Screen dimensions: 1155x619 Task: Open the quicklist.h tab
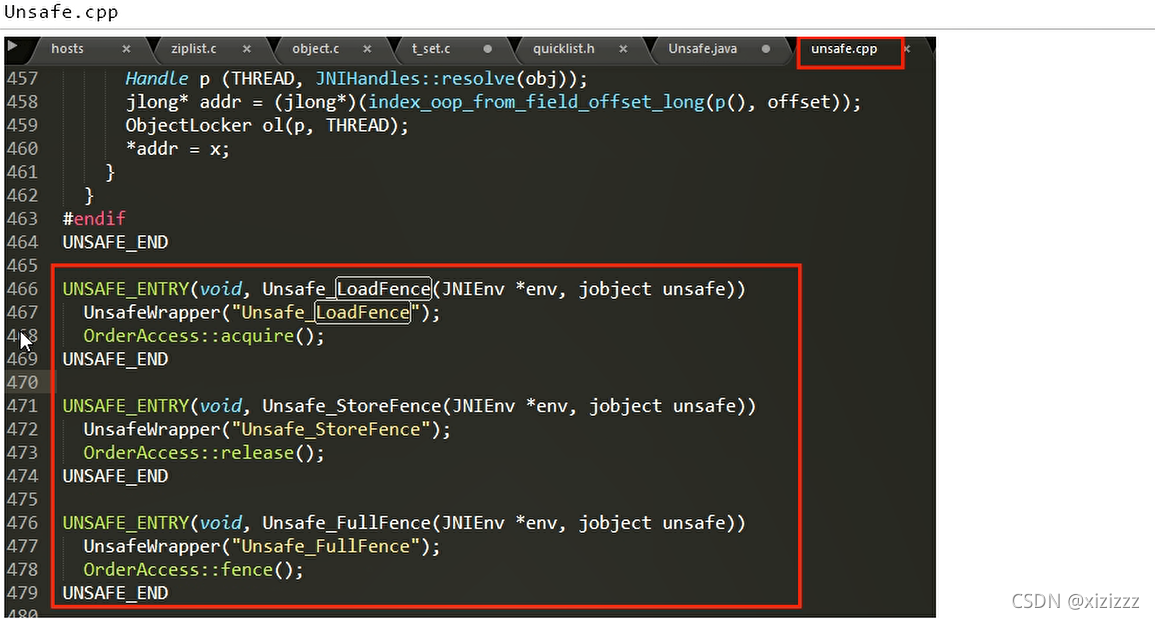[x=564, y=49]
